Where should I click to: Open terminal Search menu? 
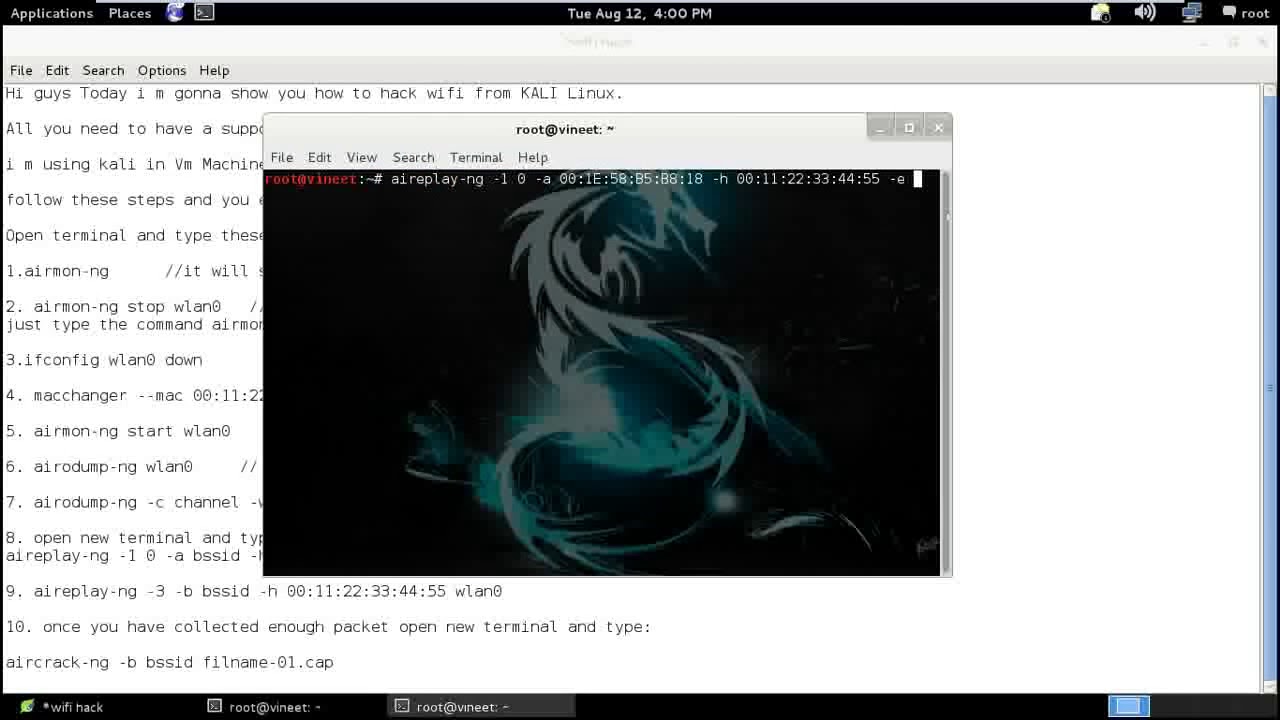coord(413,157)
